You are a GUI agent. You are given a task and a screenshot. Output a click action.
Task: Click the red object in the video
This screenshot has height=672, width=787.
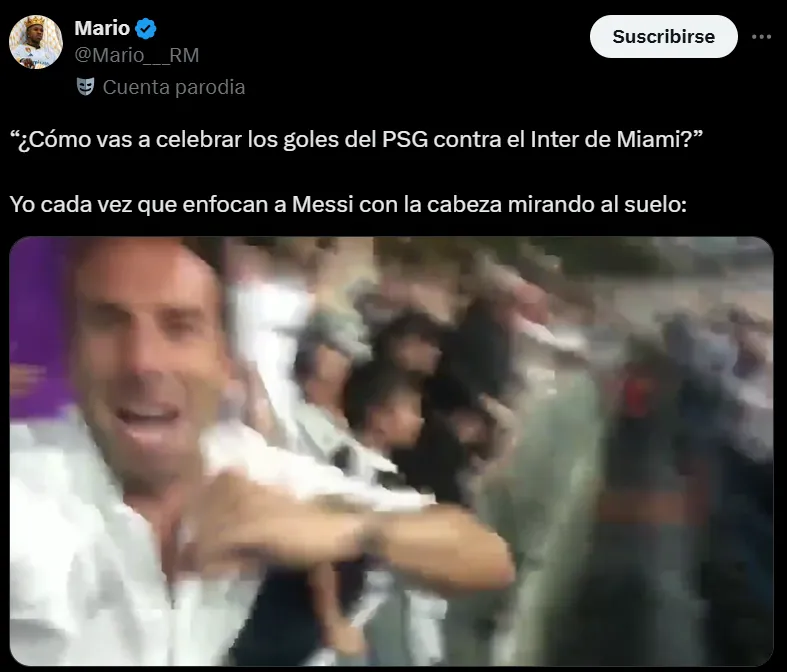click(636, 394)
